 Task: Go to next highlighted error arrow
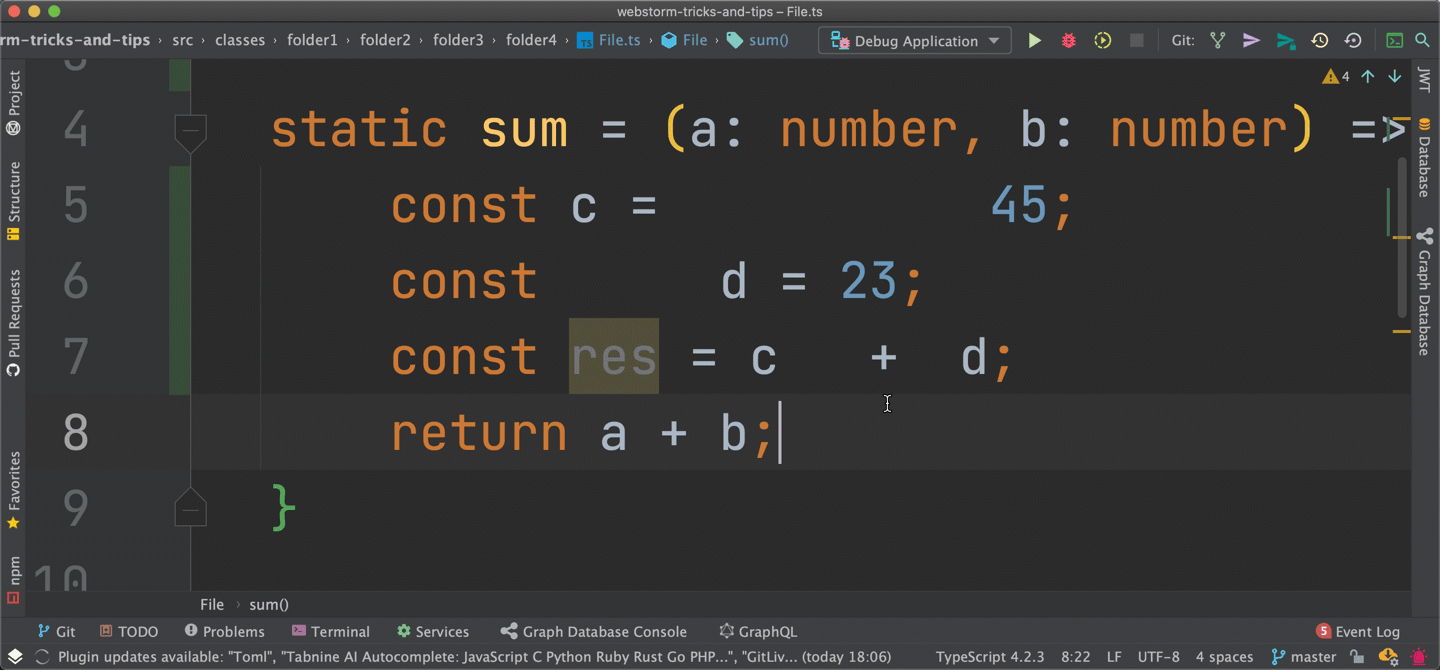coord(1394,77)
